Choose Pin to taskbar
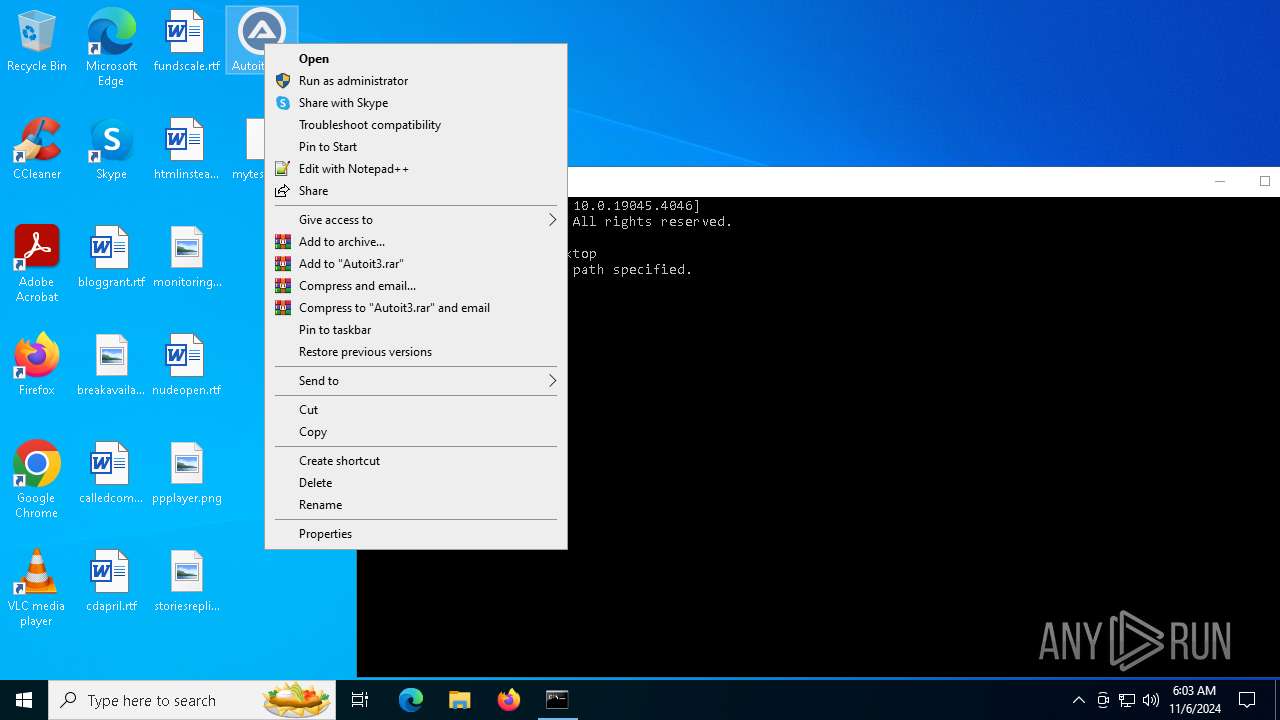 click(416, 330)
